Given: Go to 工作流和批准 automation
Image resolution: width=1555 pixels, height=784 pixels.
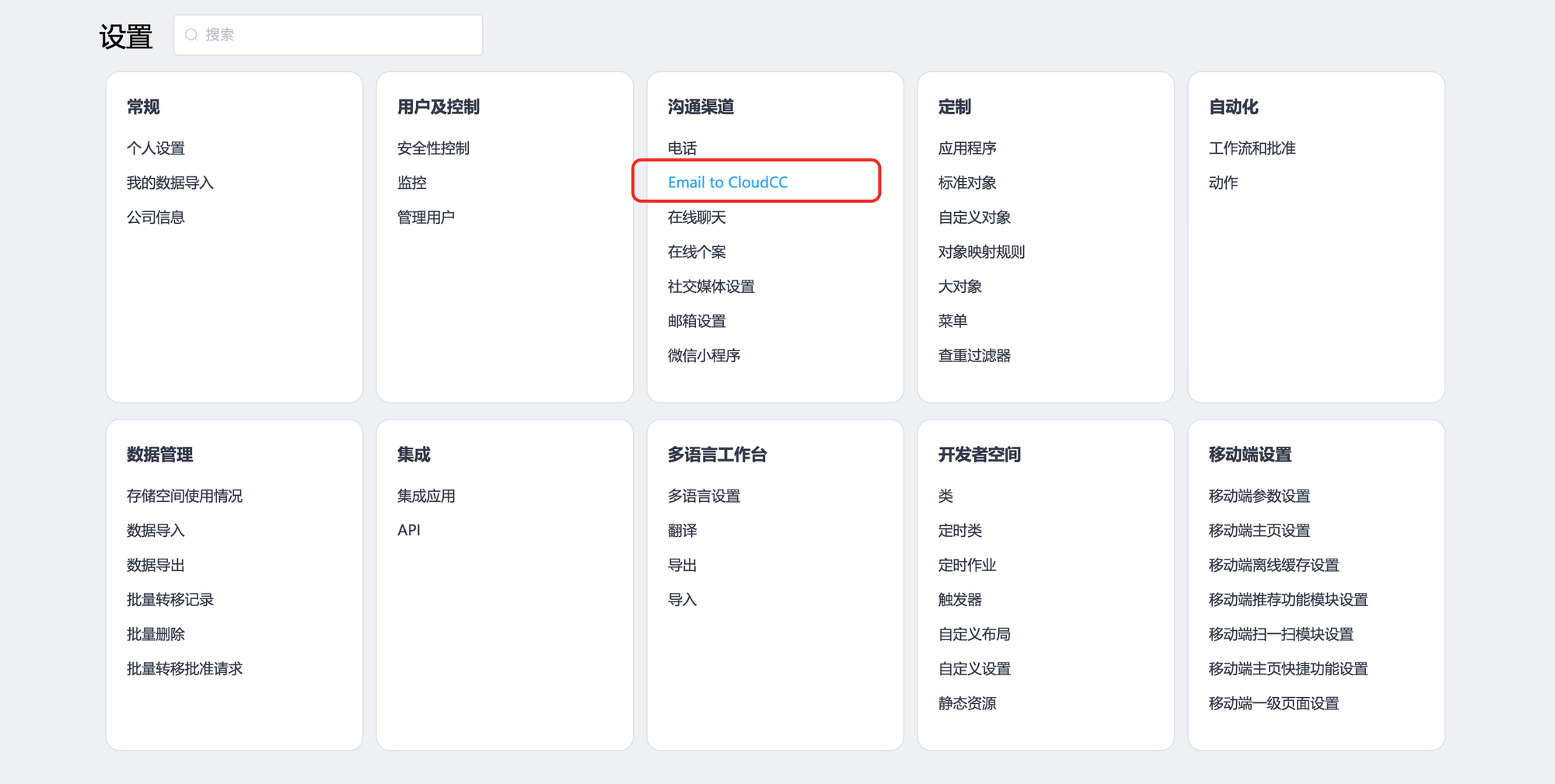Looking at the screenshot, I should coord(1252,148).
